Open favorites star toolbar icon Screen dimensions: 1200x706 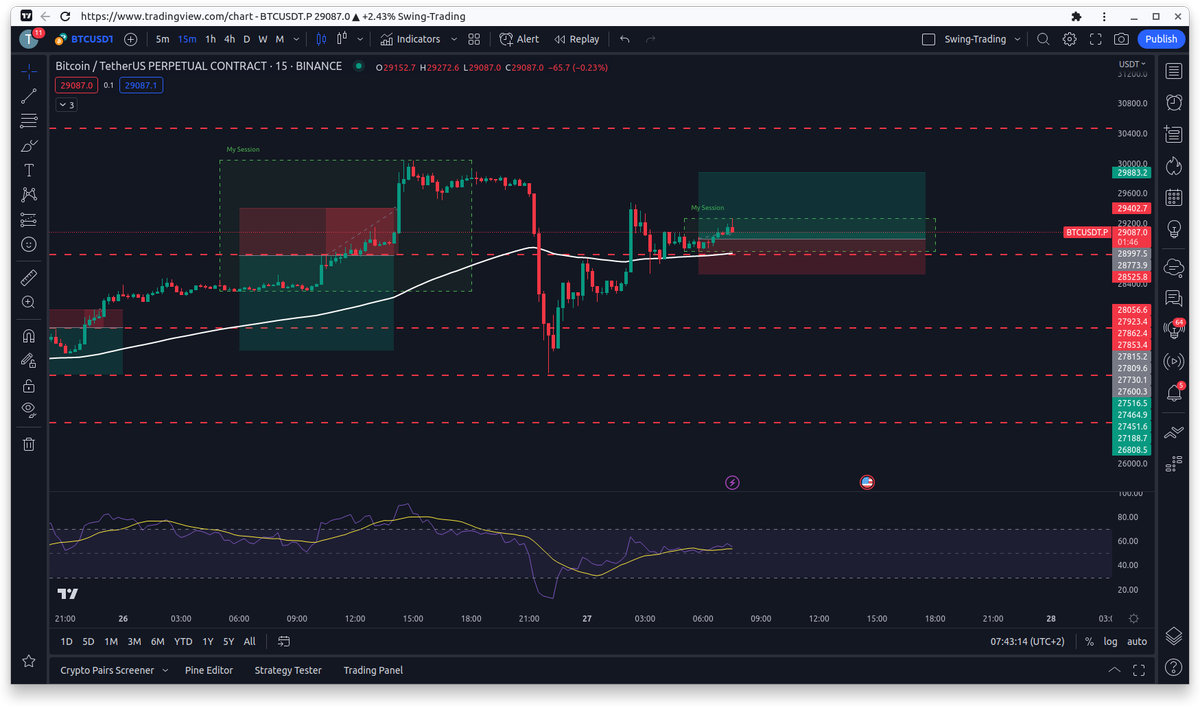point(28,661)
